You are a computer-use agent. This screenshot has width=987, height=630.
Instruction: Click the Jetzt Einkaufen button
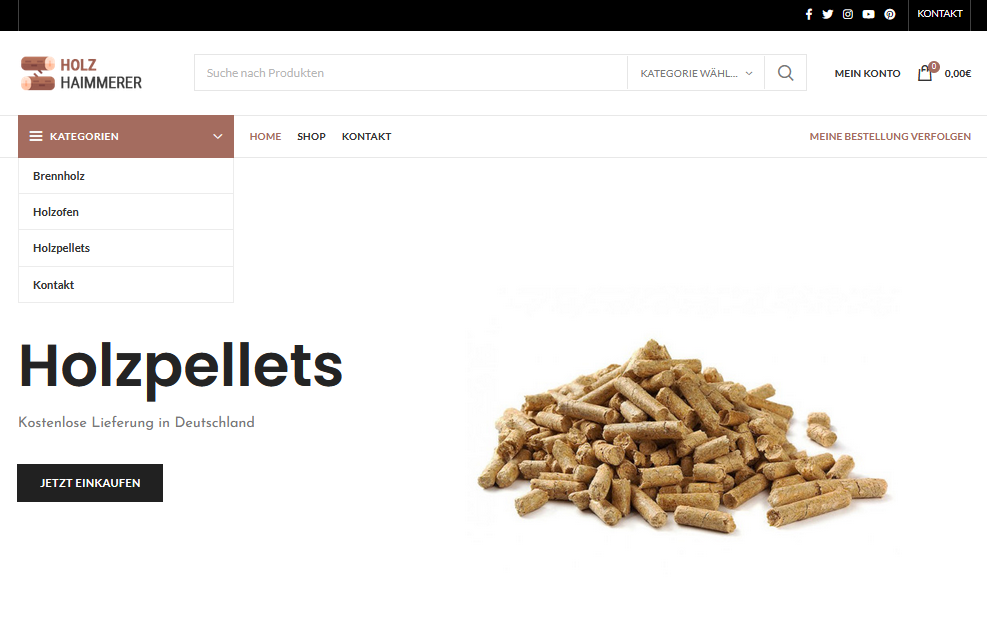click(x=90, y=483)
